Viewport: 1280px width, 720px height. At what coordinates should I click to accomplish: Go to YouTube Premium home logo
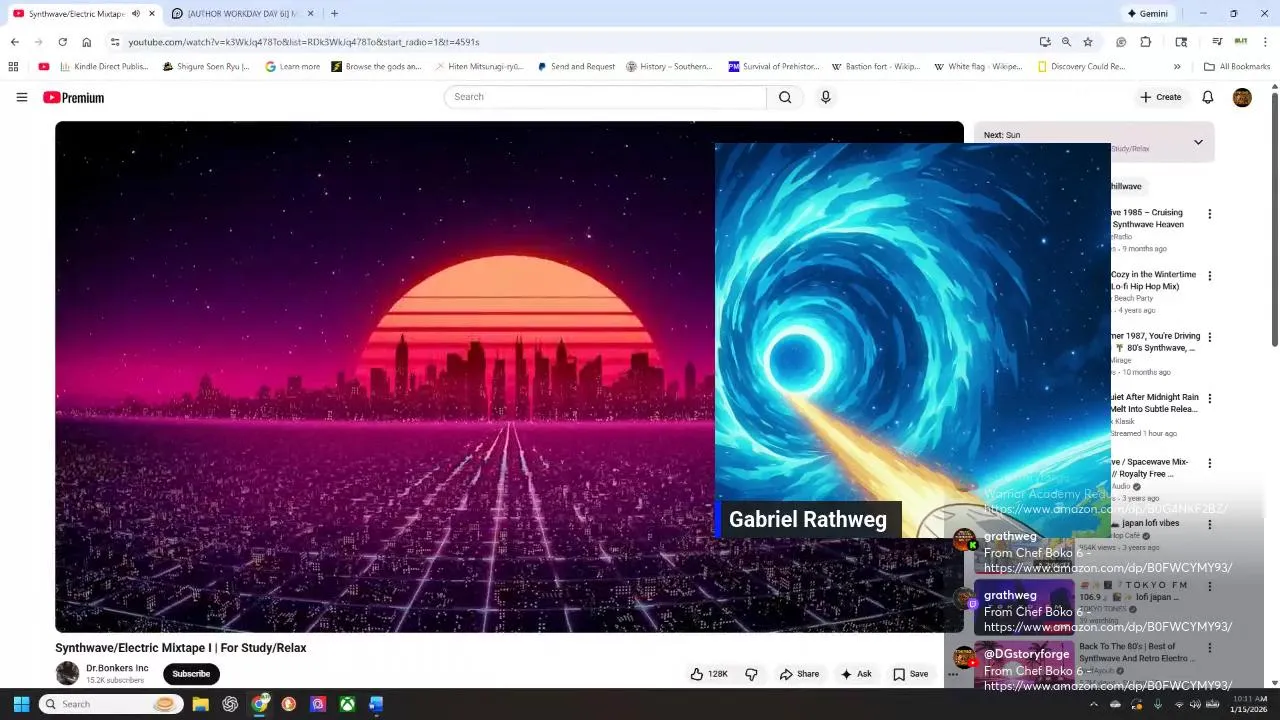click(73, 97)
